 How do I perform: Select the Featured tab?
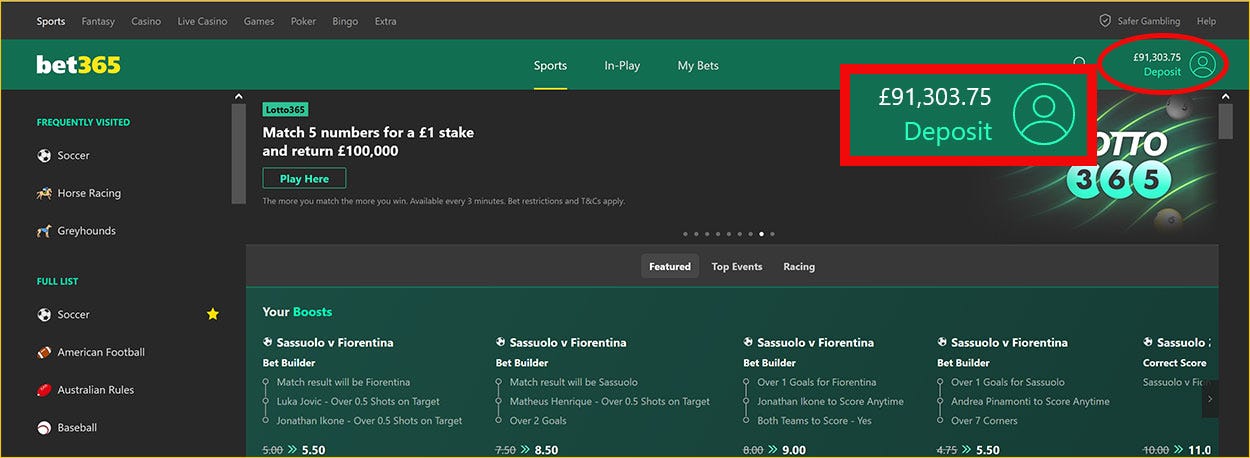pos(670,267)
